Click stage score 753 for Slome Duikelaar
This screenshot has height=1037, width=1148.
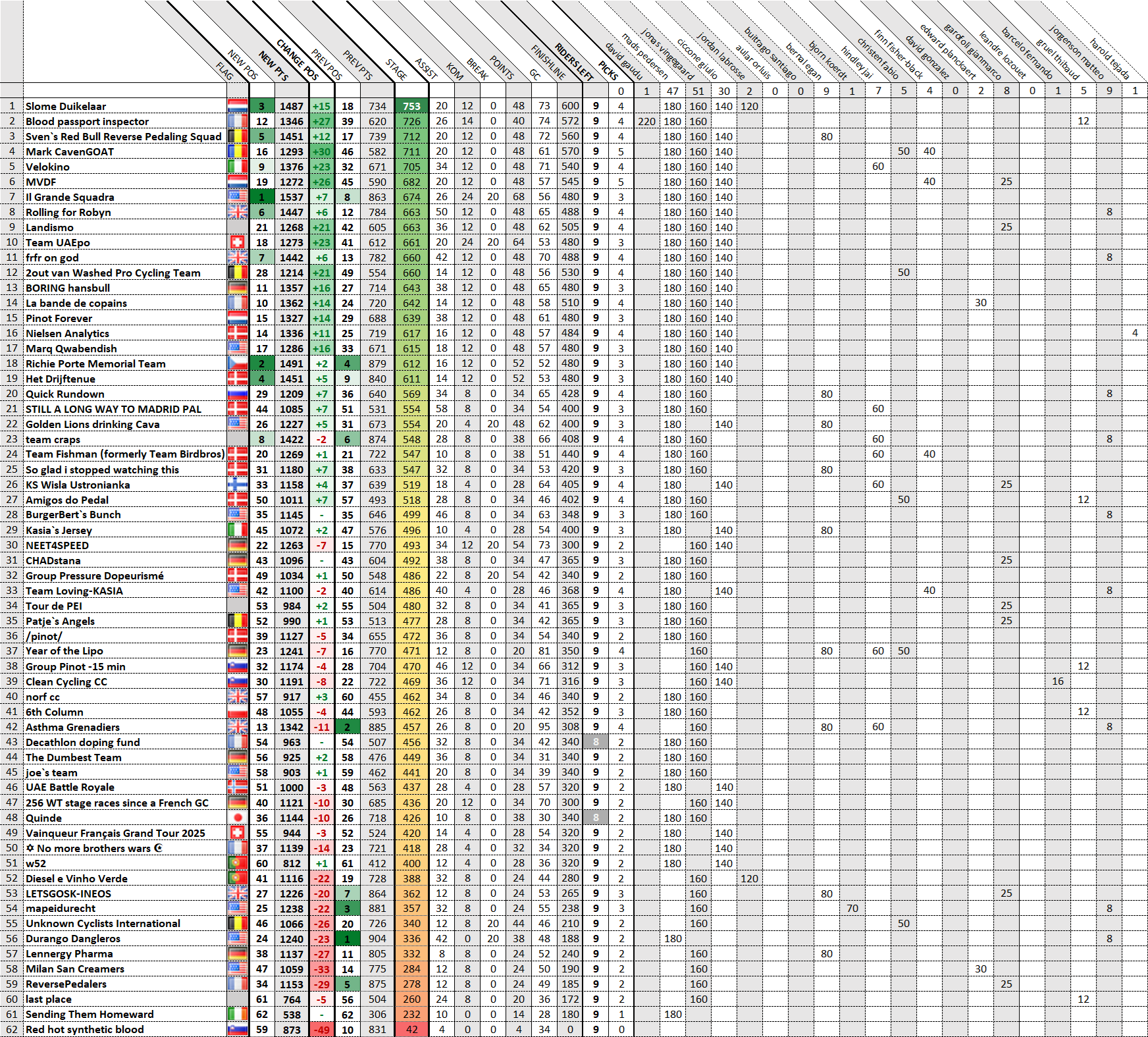pos(411,106)
